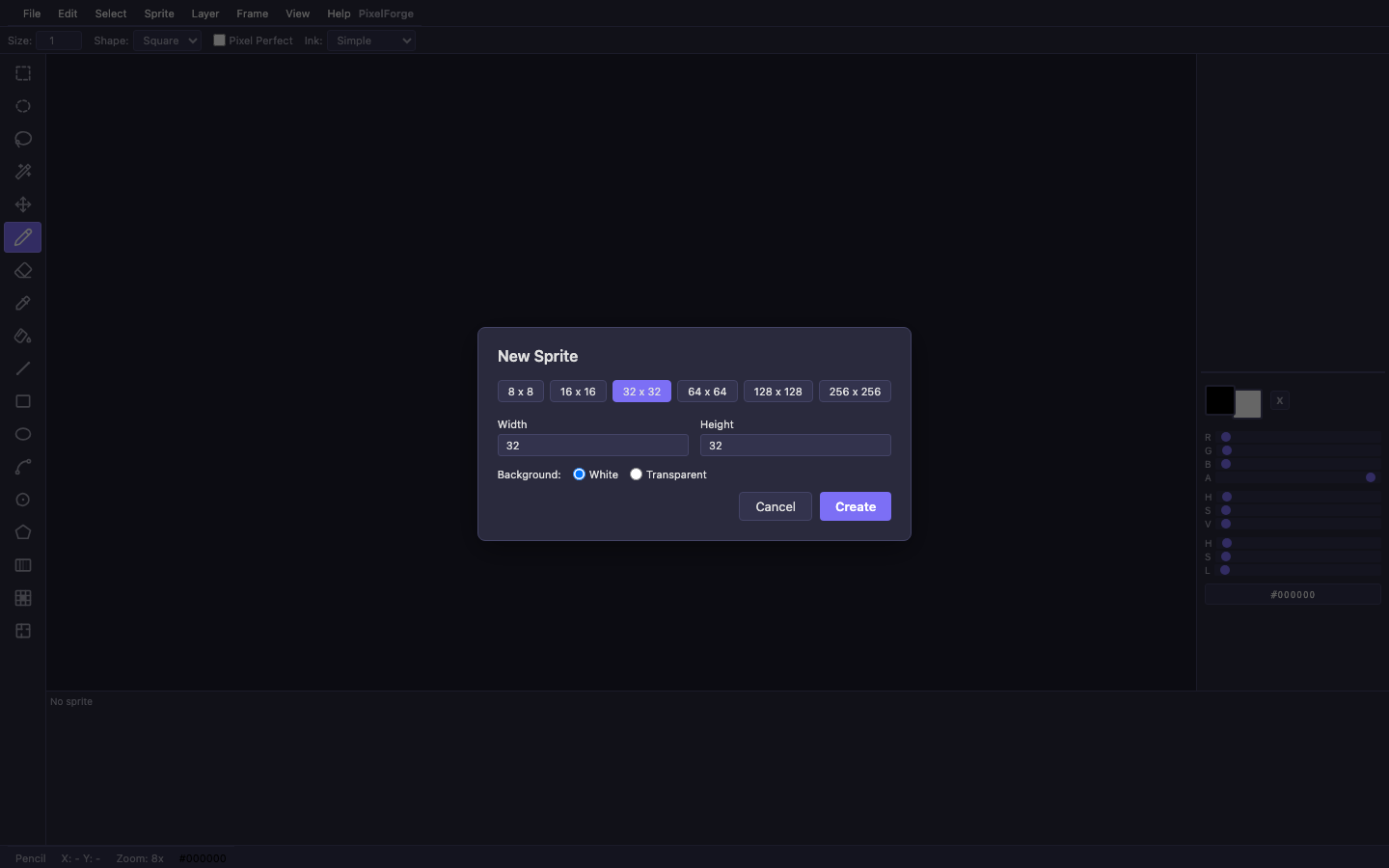Select the Eraser tool

23,270
